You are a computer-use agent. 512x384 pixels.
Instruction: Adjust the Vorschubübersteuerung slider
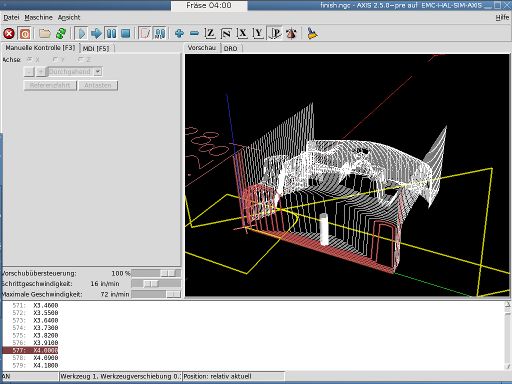point(156,273)
